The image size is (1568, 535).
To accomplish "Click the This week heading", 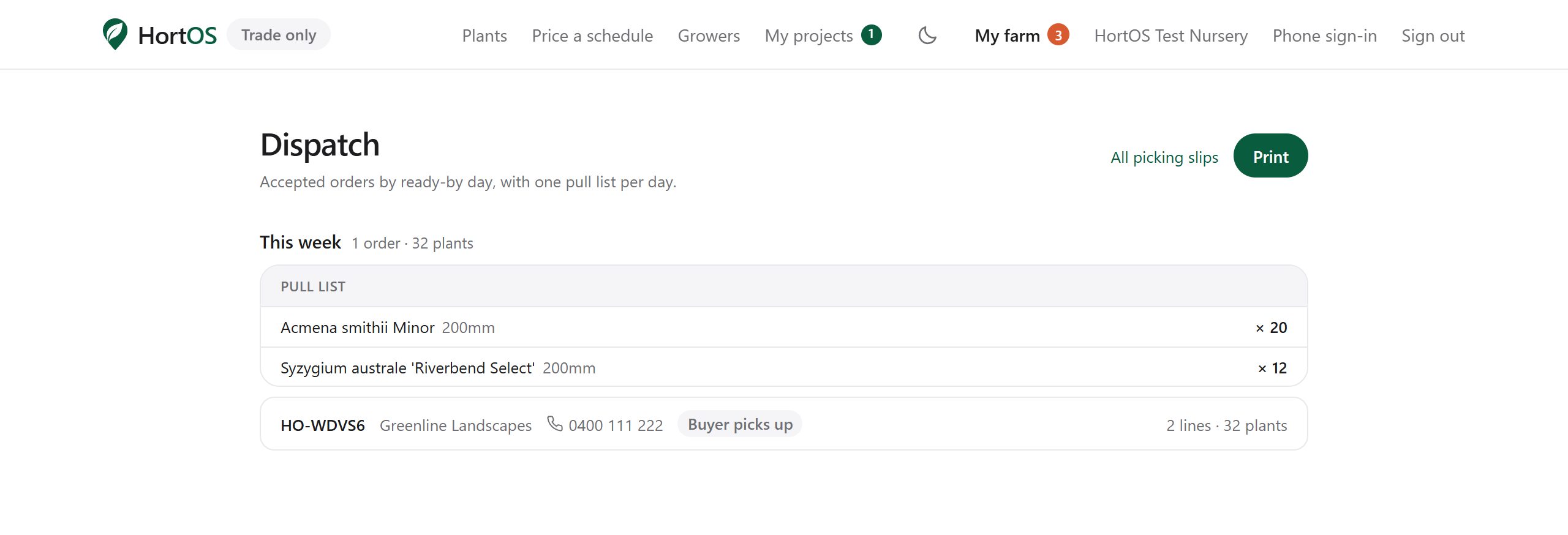I will (x=300, y=242).
